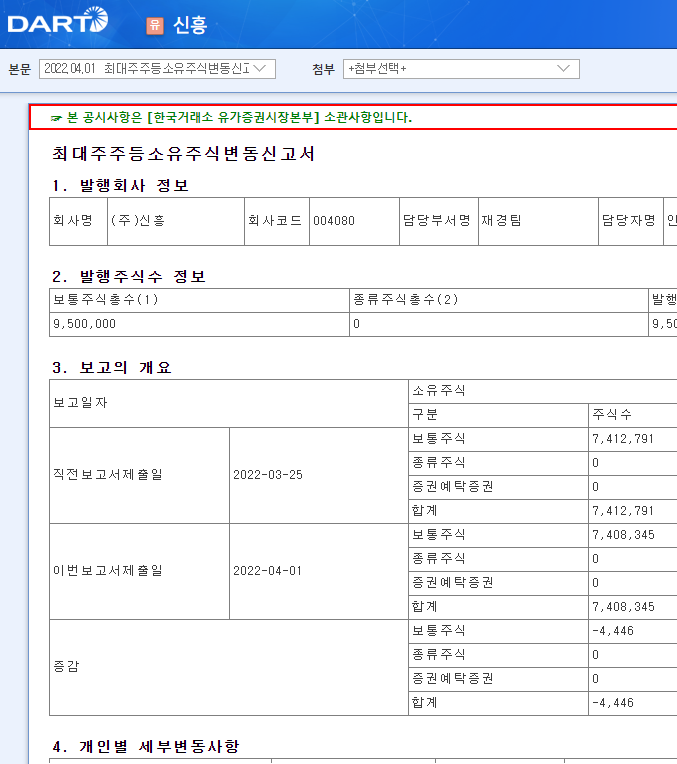Open the 본문 document dropdown
This screenshot has width=677, height=764.
click(x=157, y=69)
